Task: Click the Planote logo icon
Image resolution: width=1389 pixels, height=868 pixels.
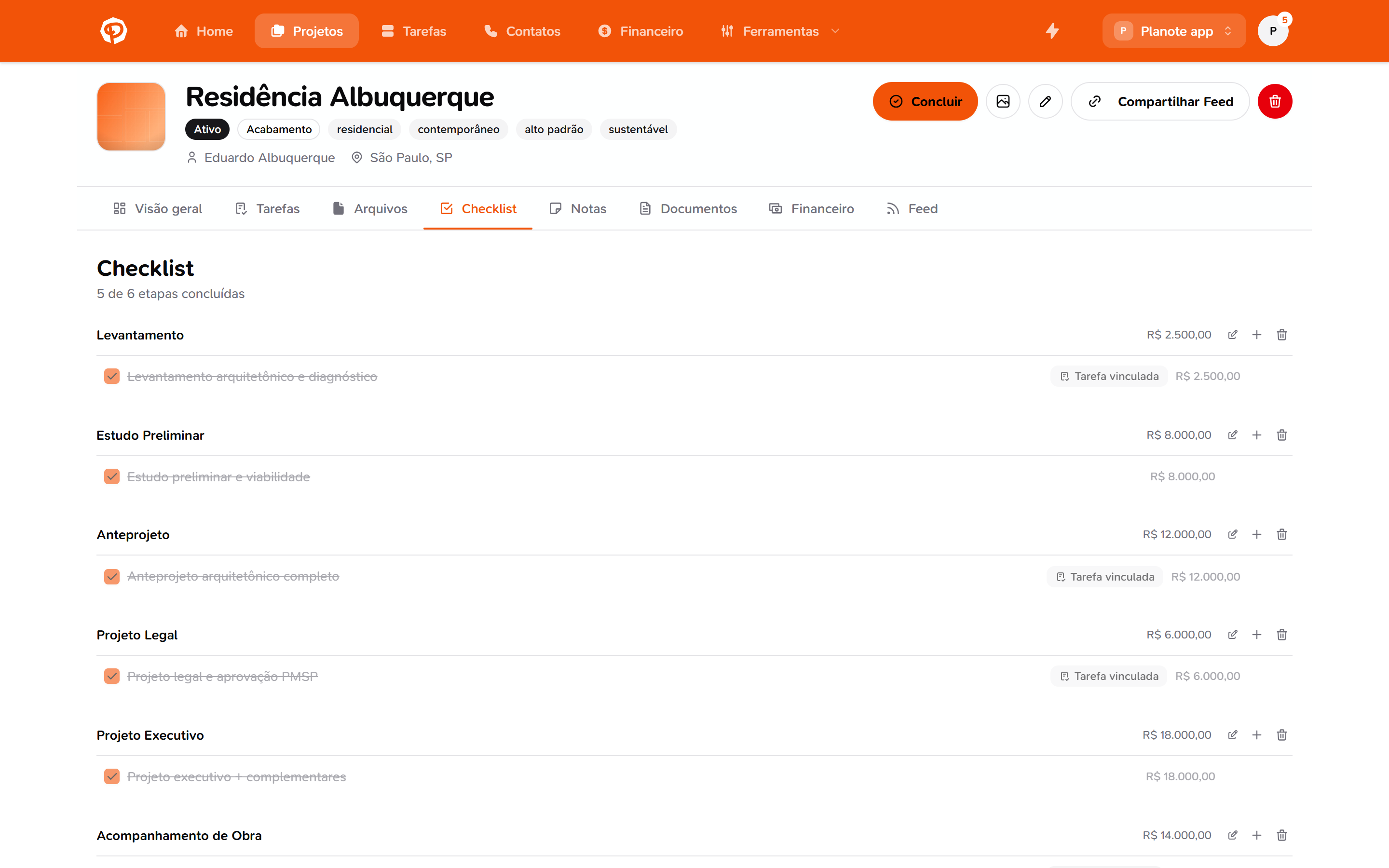Action: click(114, 31)
